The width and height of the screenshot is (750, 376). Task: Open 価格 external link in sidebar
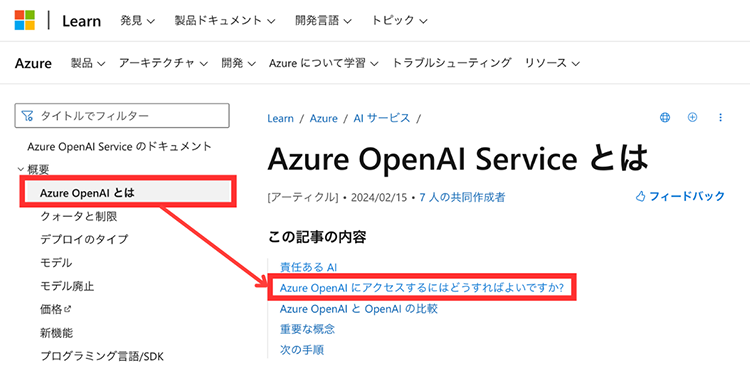55,310
